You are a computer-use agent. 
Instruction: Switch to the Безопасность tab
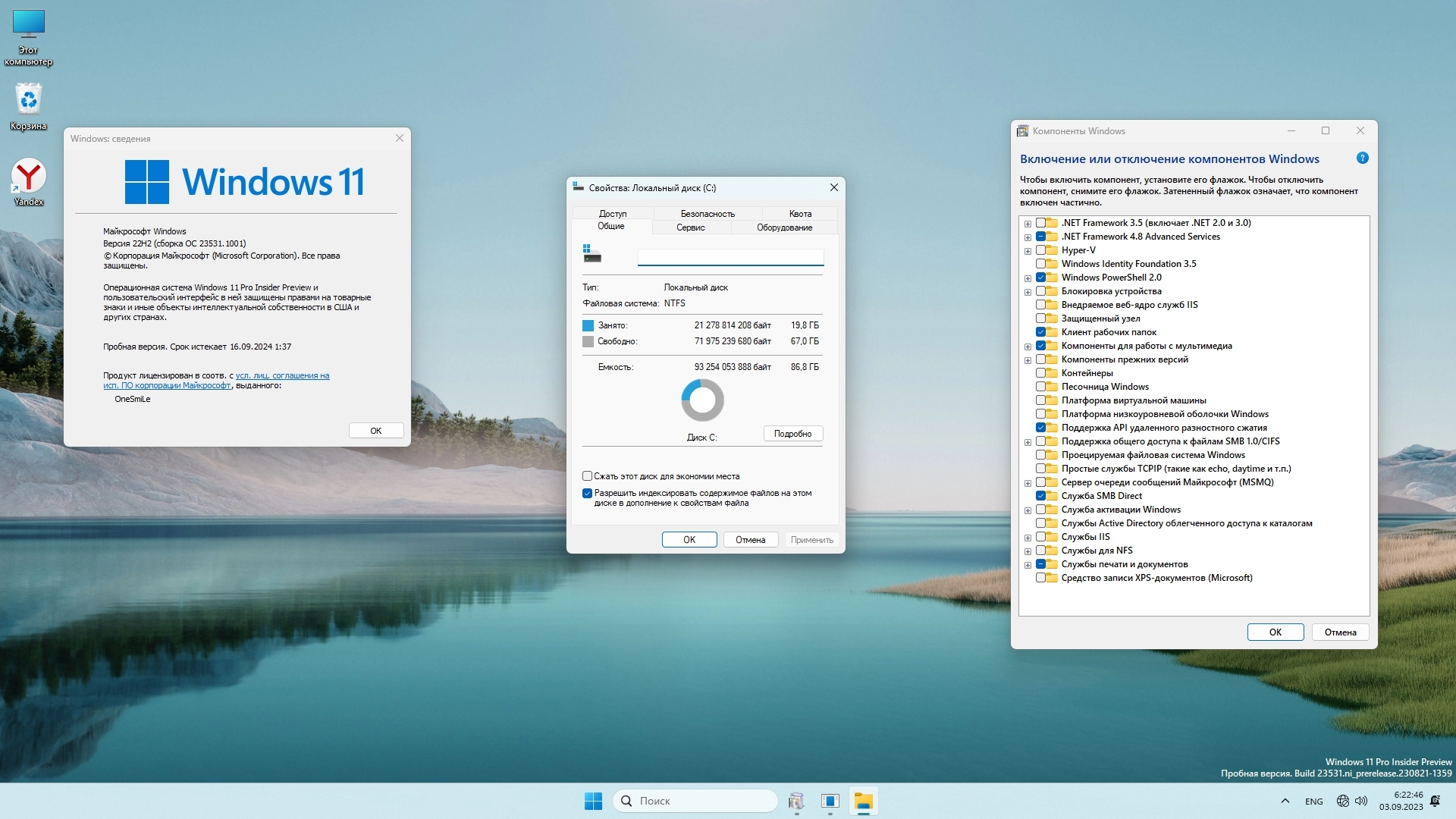pyautogui.click(x=707, y=214)
